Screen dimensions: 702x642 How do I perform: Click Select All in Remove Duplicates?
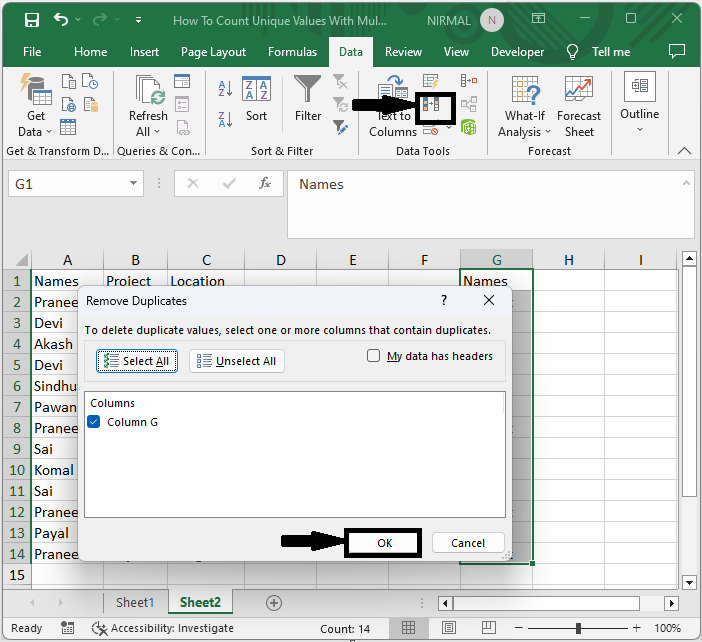point(137,361)
